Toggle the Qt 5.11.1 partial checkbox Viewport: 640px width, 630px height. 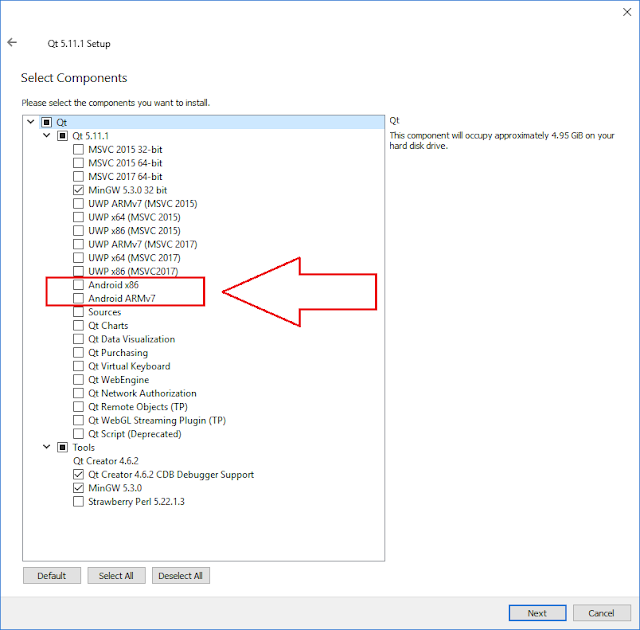click(x=62, y=135)
